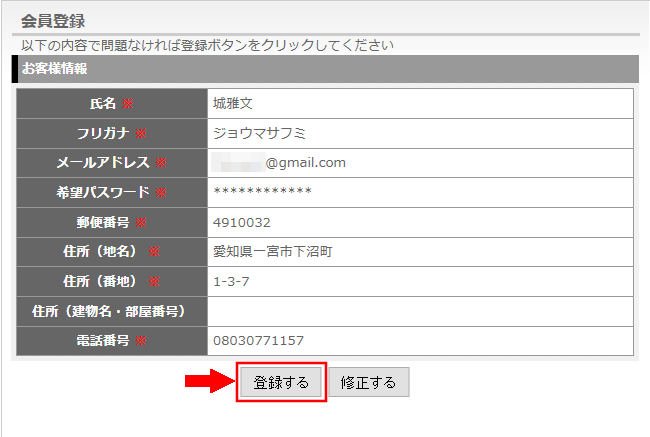Click the 住所（地名） label cell
This screenshot has width=650, height=437.
coord(112,252)
